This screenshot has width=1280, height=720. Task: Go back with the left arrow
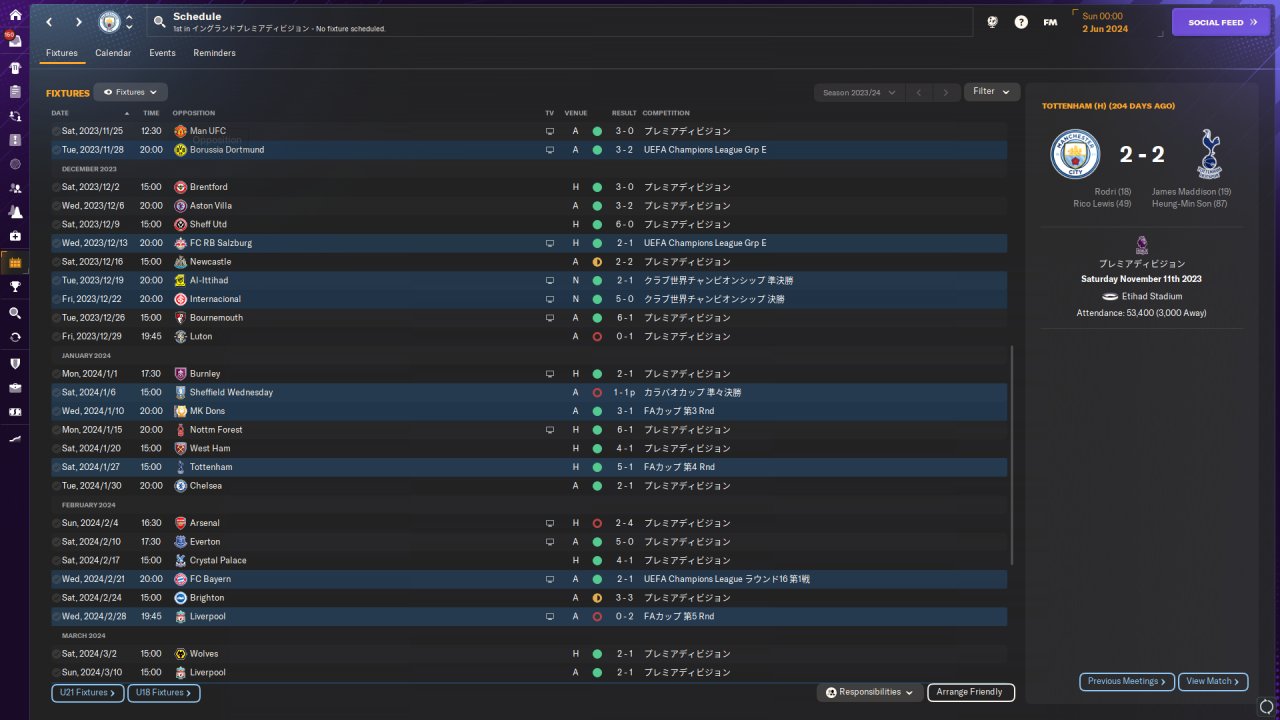pos(50,22)
